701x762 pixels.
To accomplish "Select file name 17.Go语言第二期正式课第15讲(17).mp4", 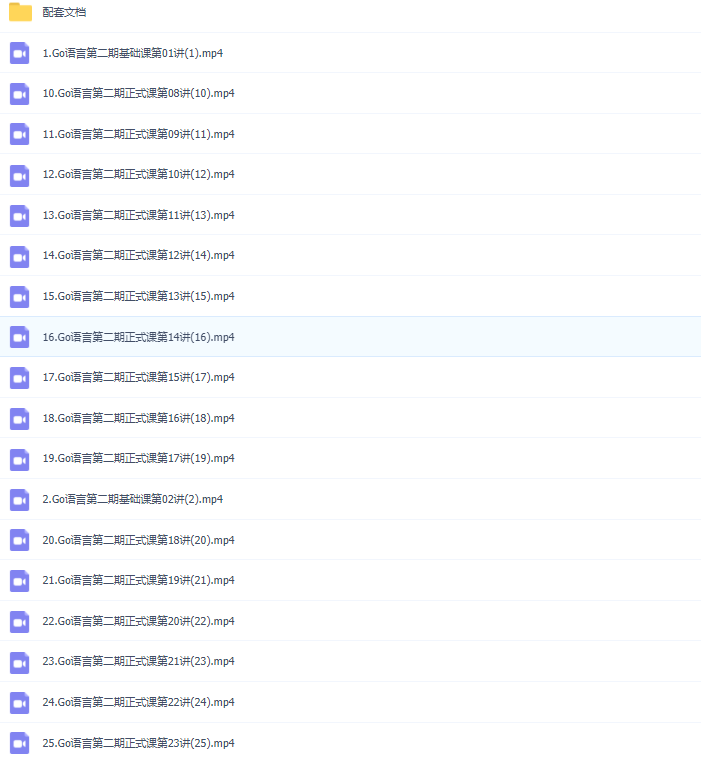I will [x=139, y=378].
